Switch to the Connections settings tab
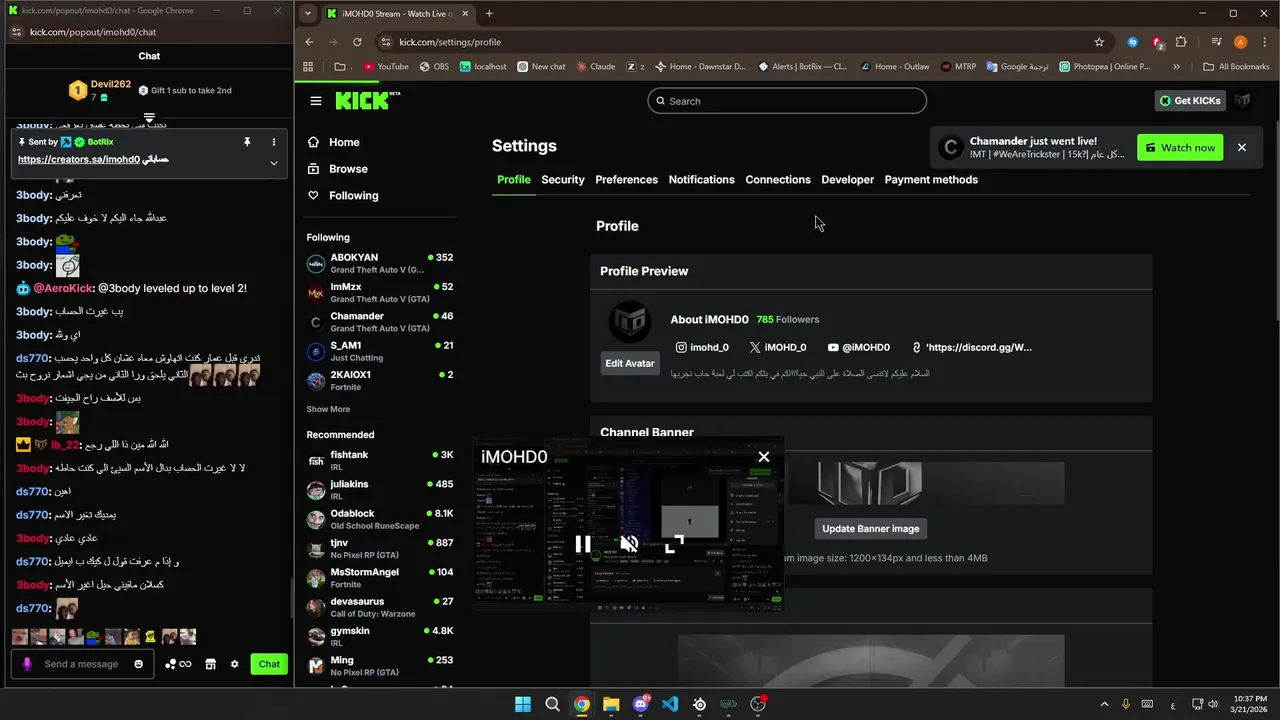 click(778, 180)
